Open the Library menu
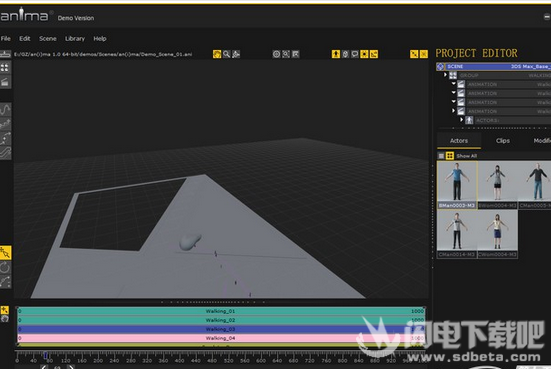 pos(75,38)
